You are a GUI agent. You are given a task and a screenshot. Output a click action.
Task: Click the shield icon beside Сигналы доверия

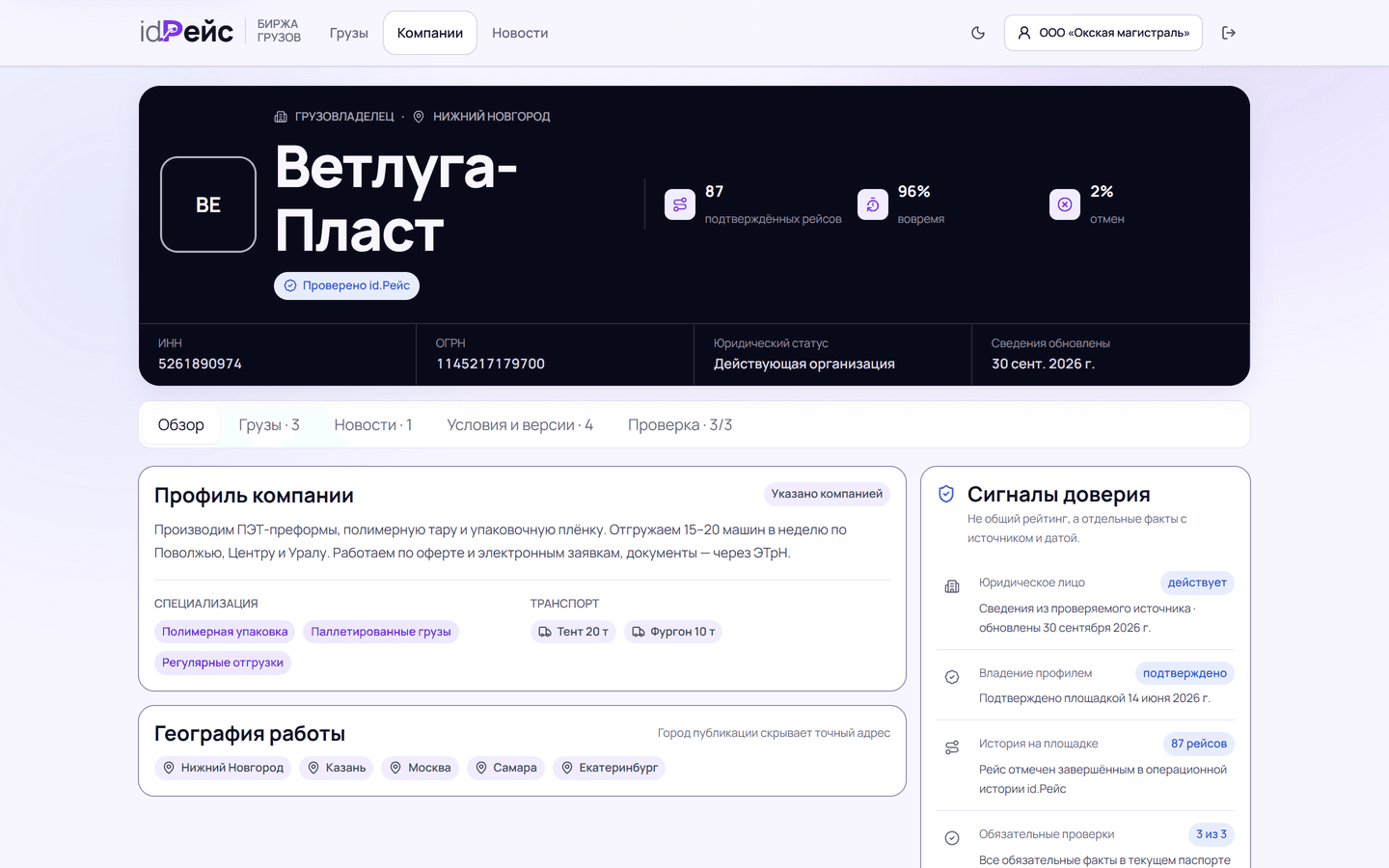(x=946, y=494)
